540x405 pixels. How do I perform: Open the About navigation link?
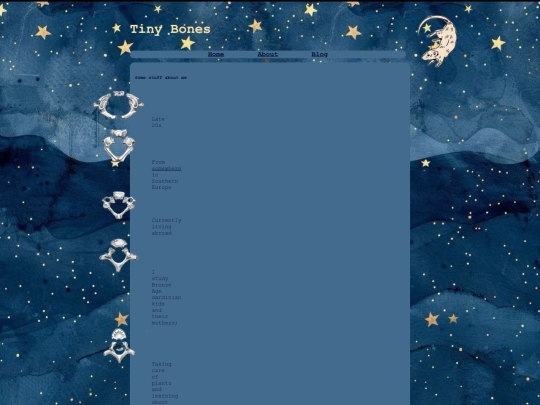tap(268, 54)
